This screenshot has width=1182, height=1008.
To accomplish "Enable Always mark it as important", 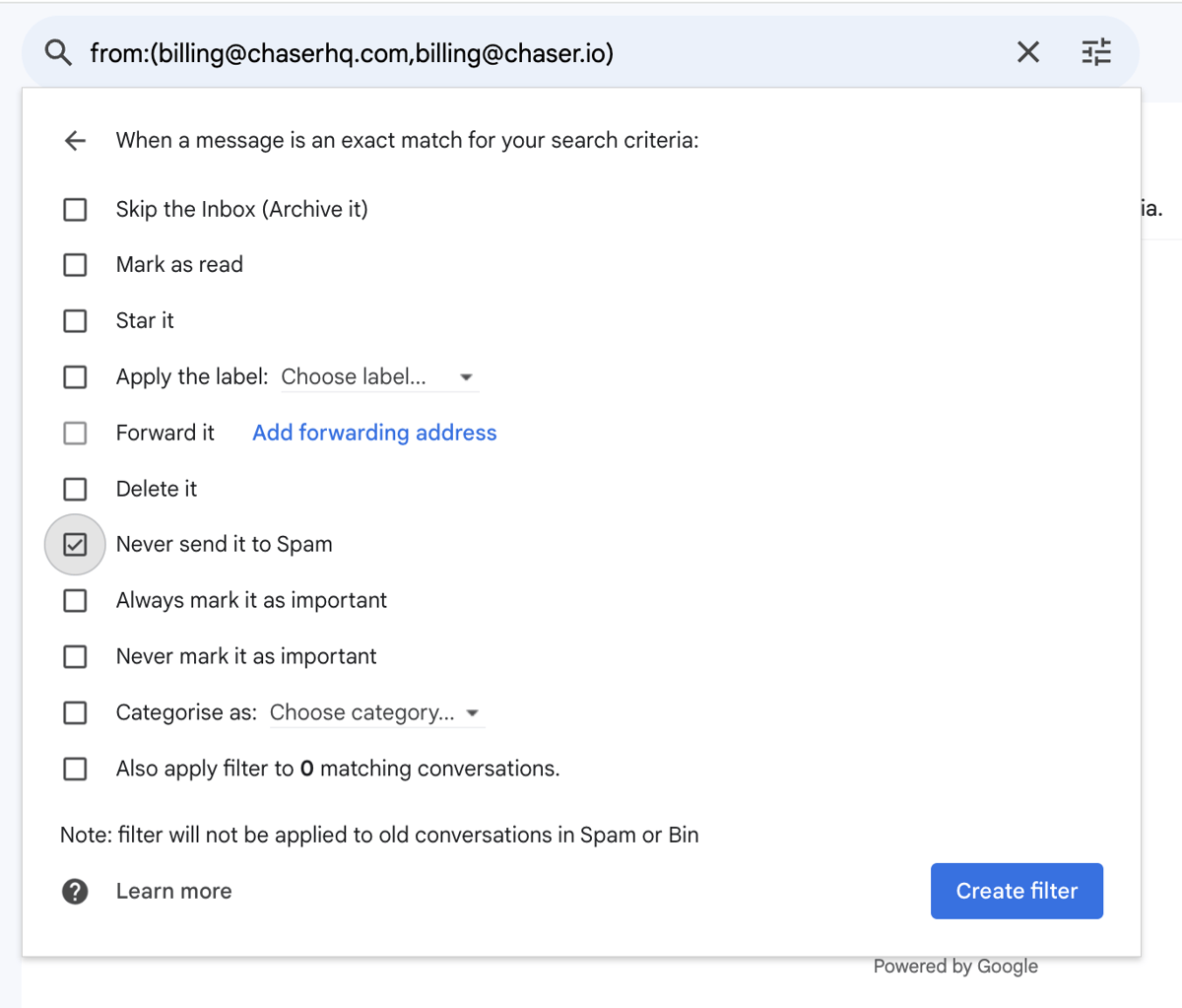I will (75, 600).
